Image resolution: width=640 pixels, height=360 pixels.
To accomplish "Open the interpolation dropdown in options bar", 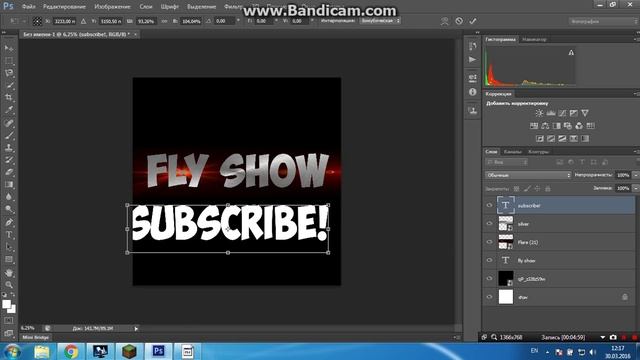I will point(380,20).
